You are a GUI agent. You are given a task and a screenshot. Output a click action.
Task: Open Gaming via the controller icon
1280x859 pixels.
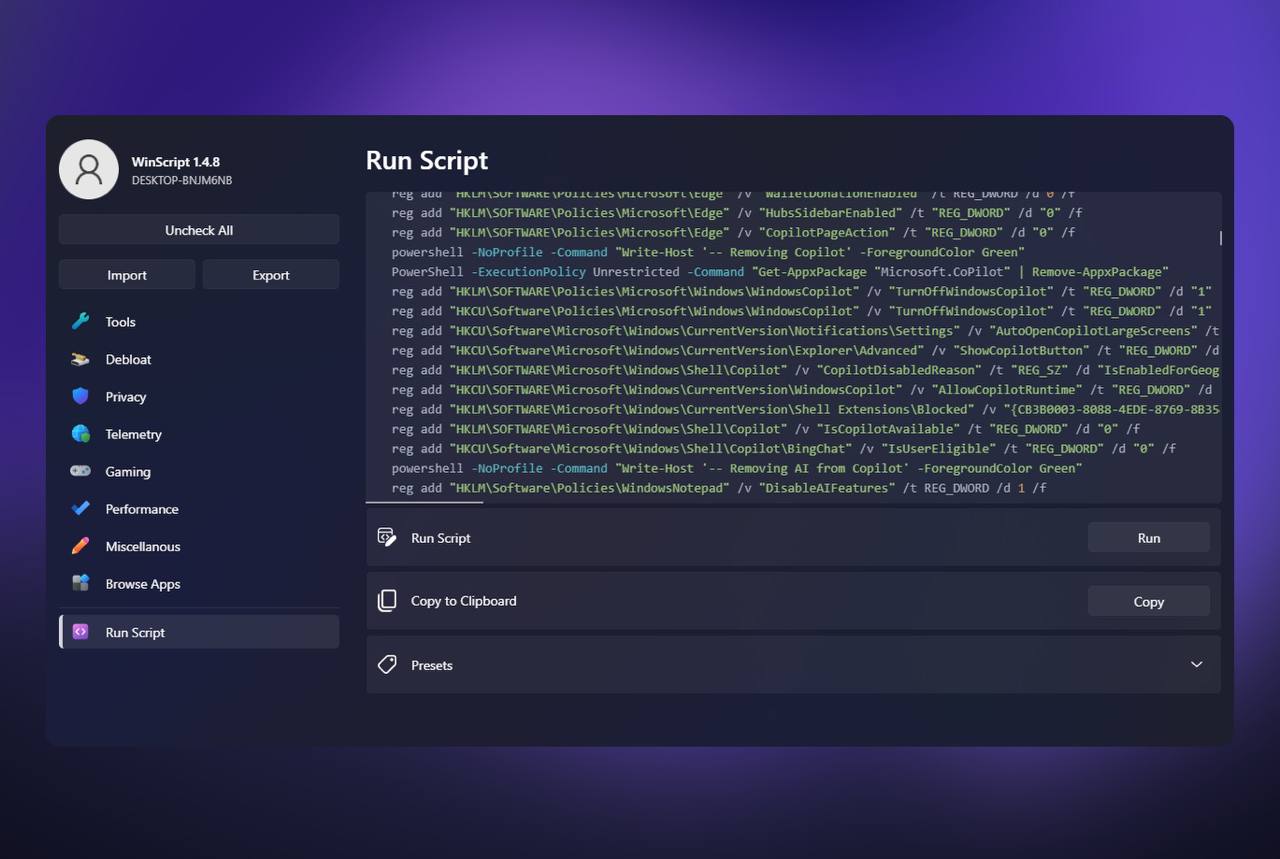point(81,472)
